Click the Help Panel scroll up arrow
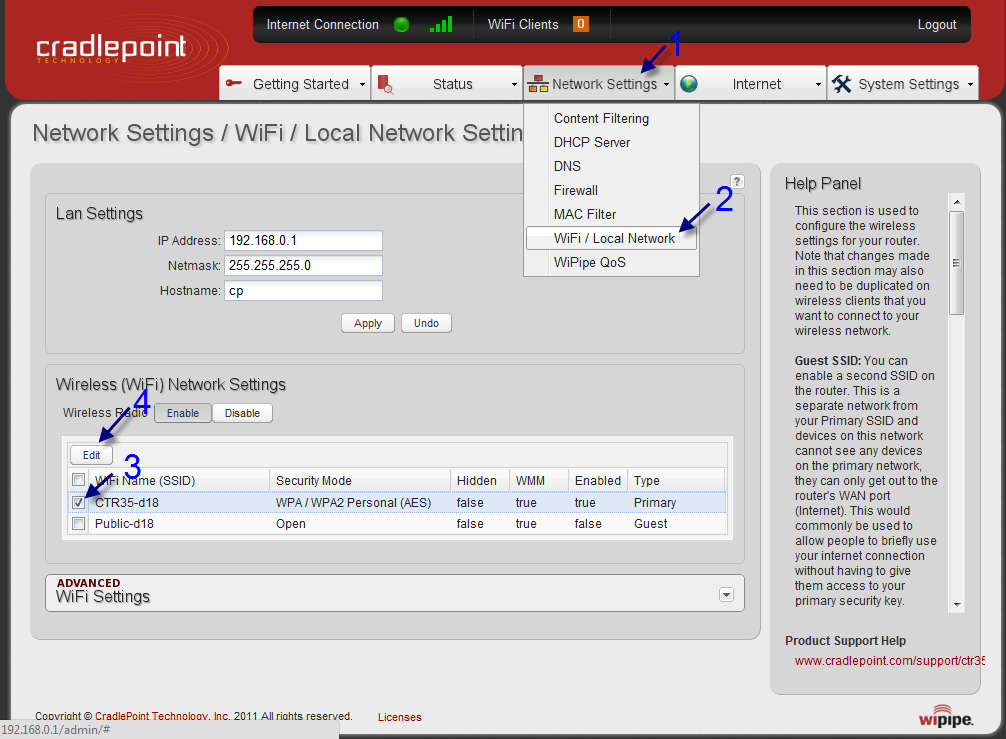This screenshot has height=739, width=1006. click(x=957, y=202)
